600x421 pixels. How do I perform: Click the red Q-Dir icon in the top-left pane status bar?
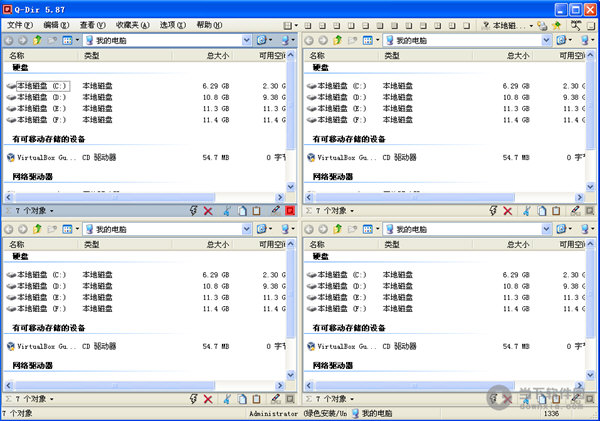coord(290,210)
